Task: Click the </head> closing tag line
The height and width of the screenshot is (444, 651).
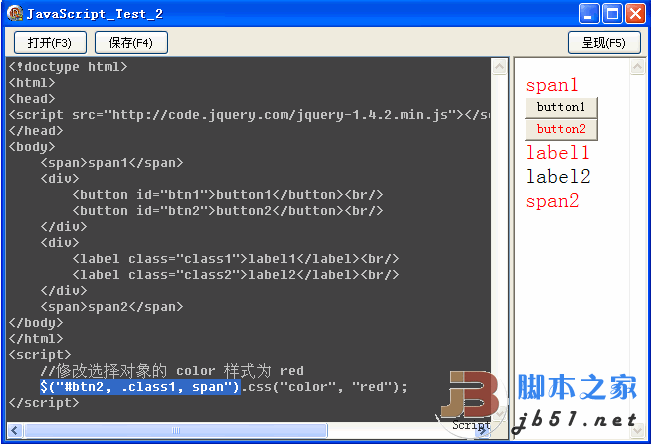Action: (x=36, y=130)
